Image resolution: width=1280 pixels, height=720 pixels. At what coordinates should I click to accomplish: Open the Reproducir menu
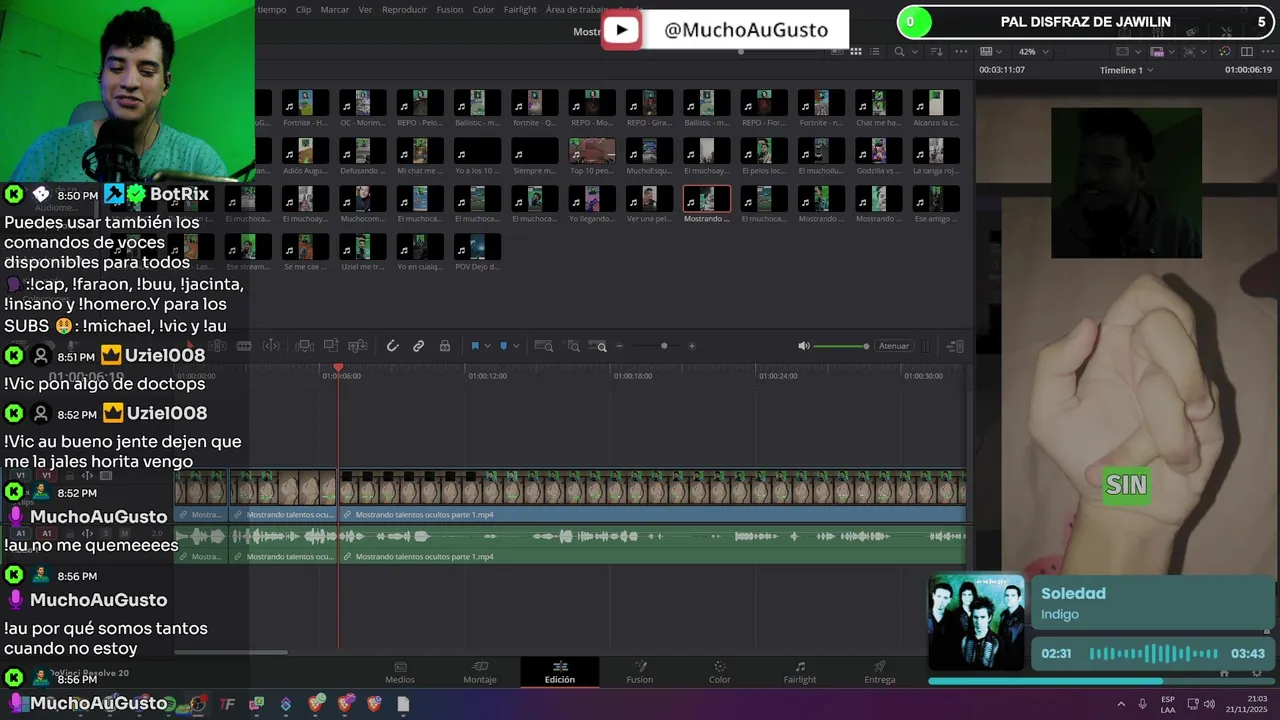405,10
